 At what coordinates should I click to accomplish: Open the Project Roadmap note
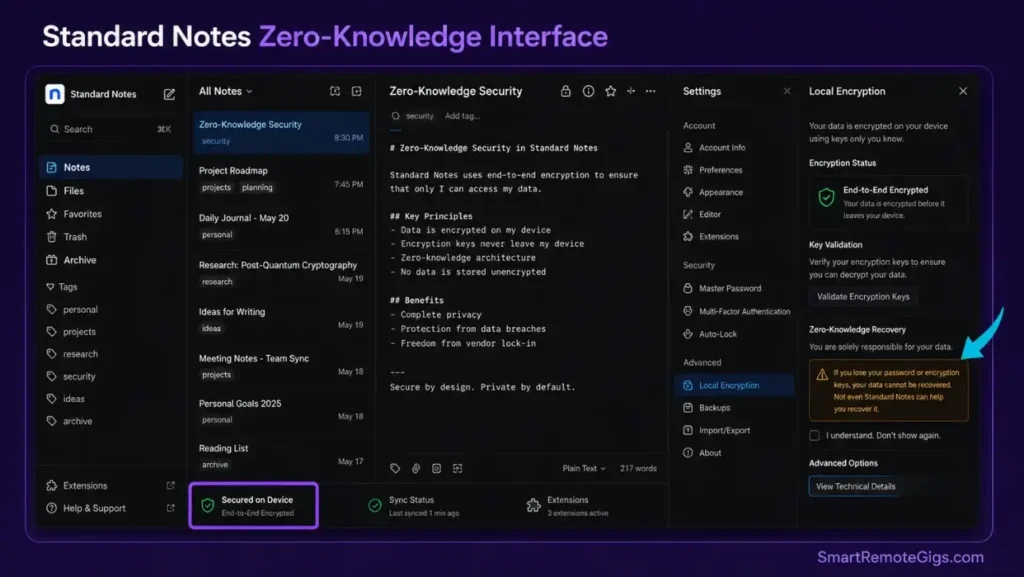[x=281, y=178]
